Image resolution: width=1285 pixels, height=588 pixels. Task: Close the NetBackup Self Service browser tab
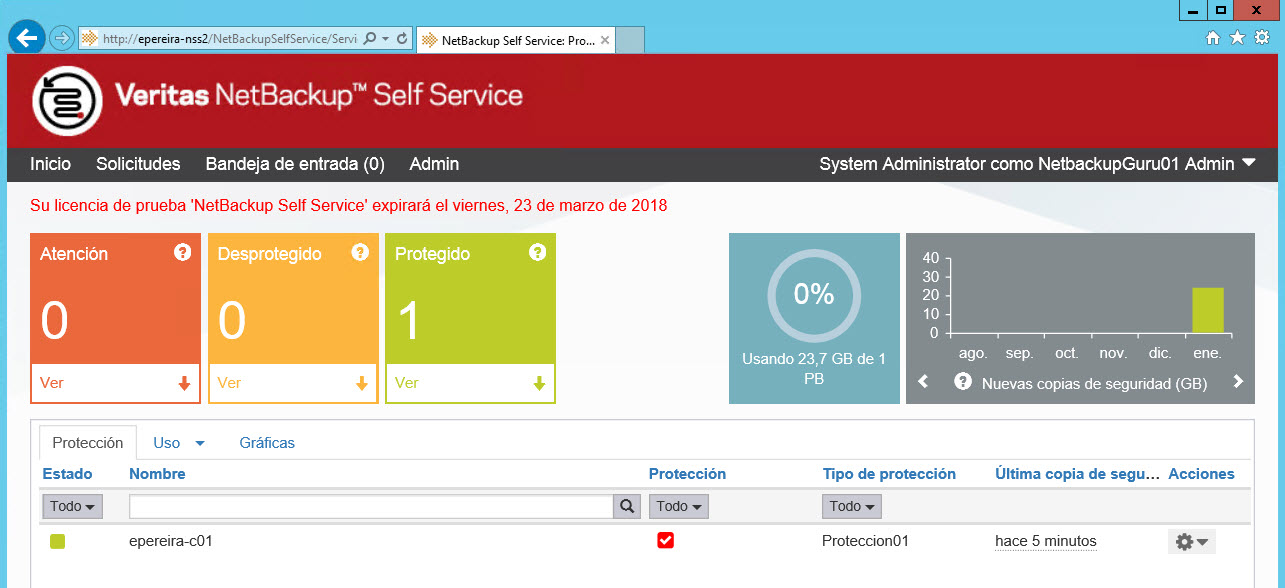(x=605, y=41)
